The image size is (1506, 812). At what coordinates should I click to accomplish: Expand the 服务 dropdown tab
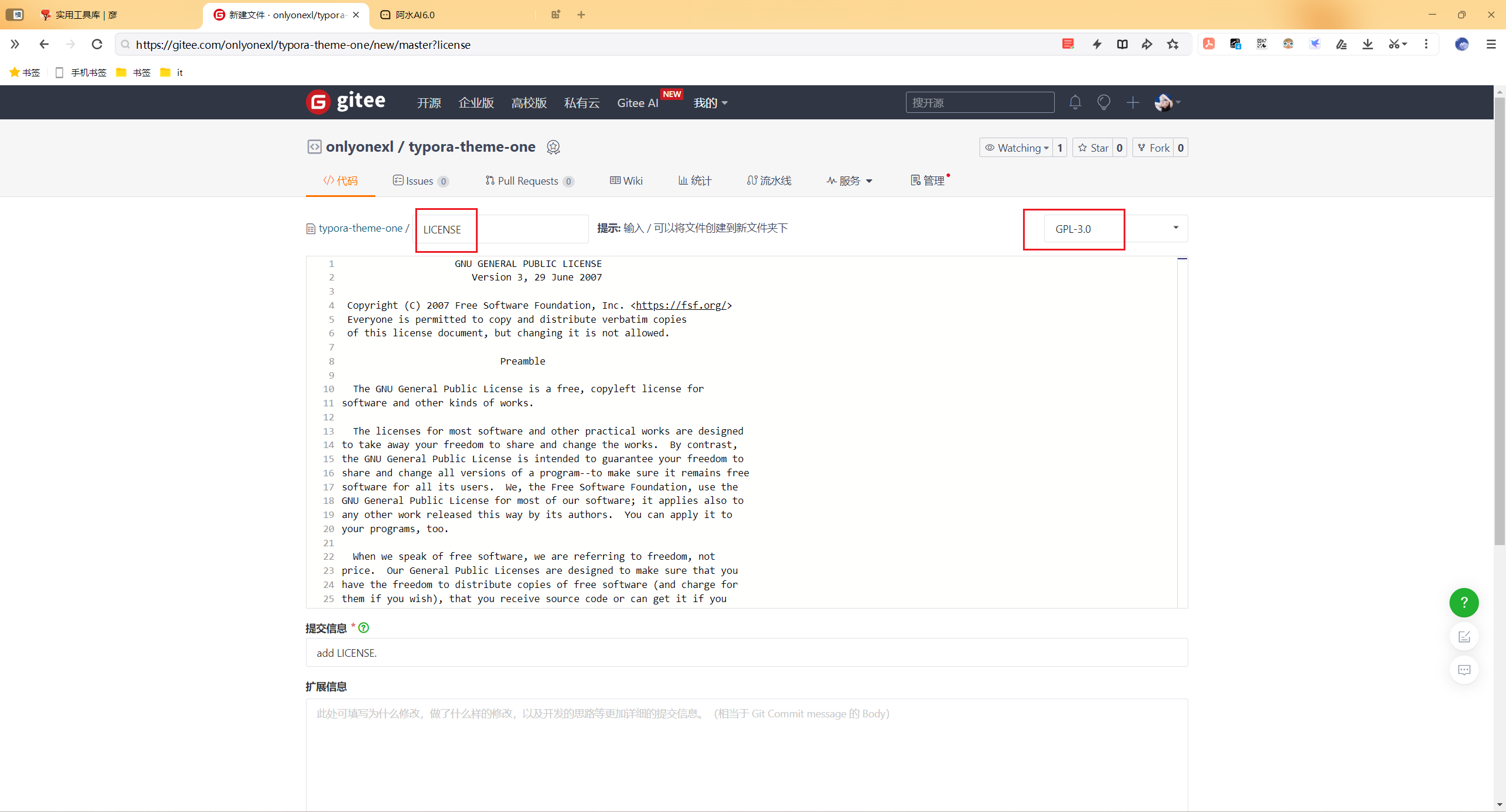coord(849,181)
